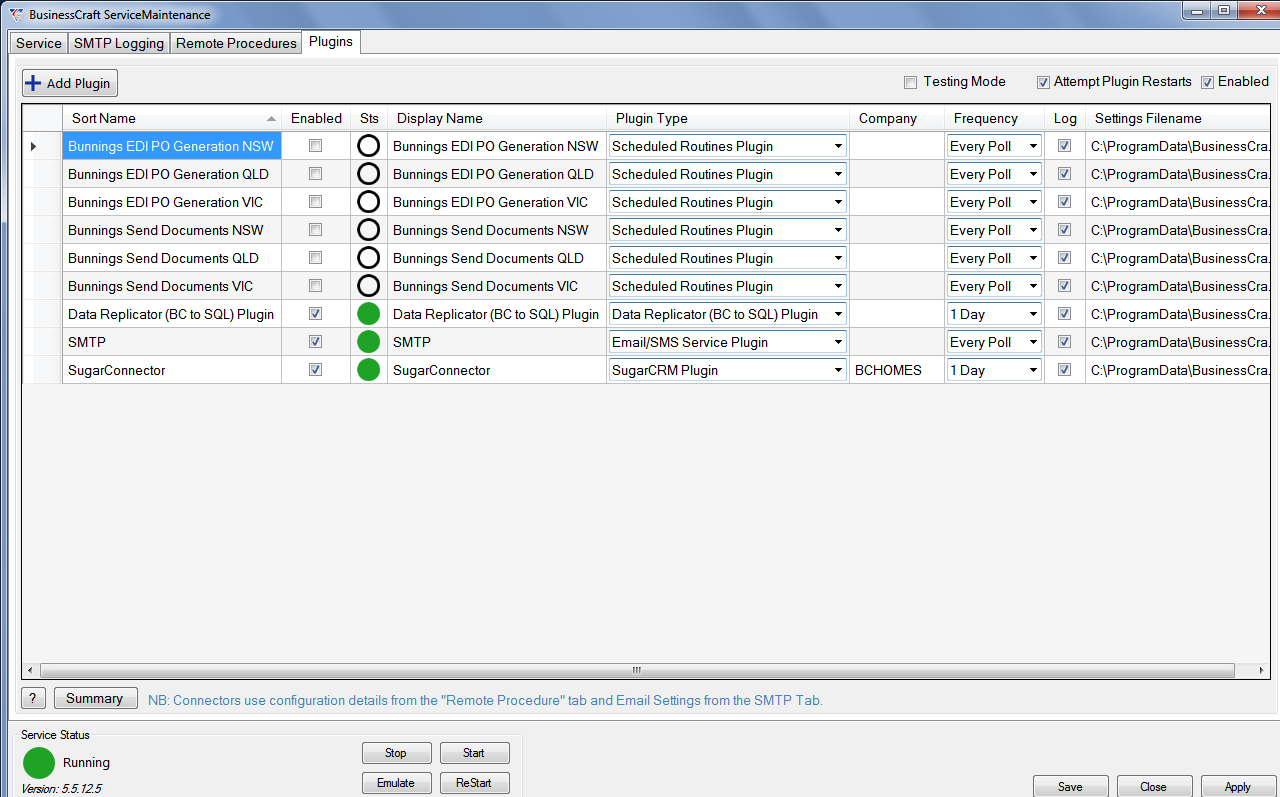Click green status indicator for SugarConnector row

(x=369, y=370)
